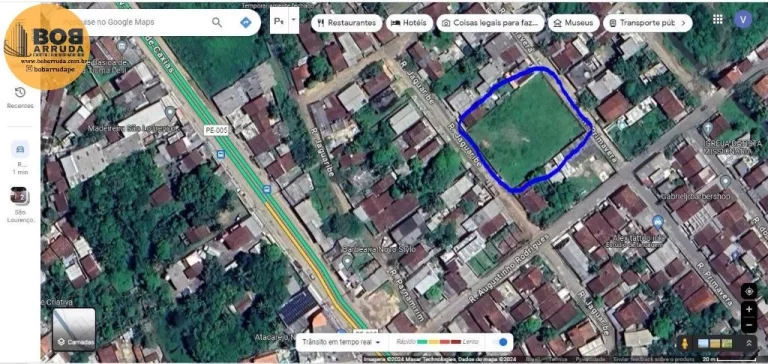Click the search magnifier icon
The height and width of the screenshot is (364, 768).
[x=217, y=22]
